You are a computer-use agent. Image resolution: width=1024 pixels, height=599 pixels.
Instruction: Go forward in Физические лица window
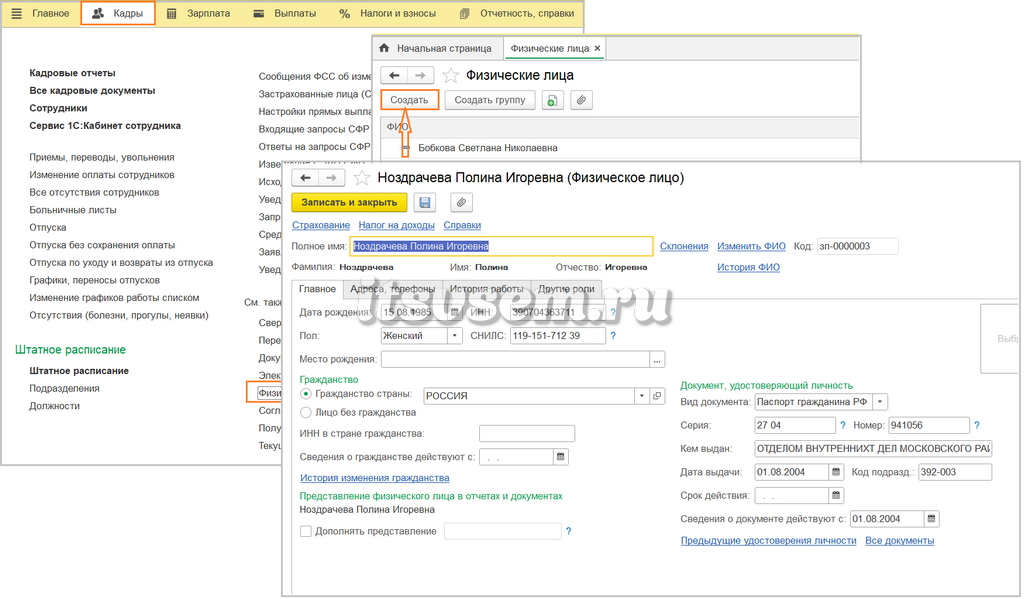(x=420, y=75)
